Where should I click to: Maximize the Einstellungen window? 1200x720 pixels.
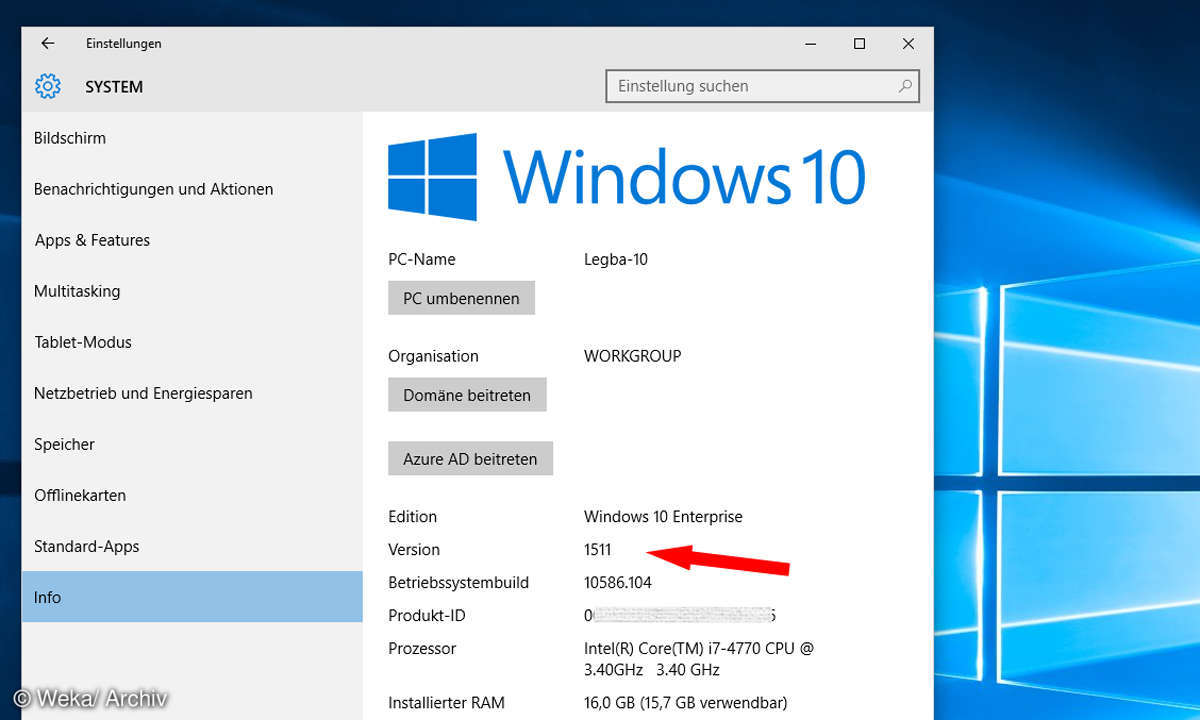859,44
